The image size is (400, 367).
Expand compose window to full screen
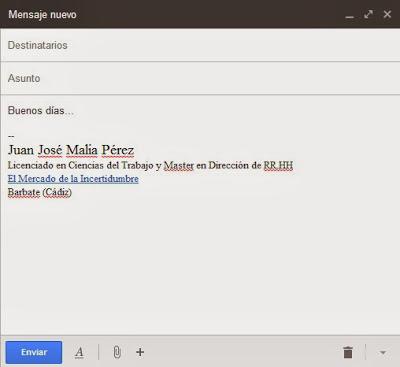click(x=368, y=14)
